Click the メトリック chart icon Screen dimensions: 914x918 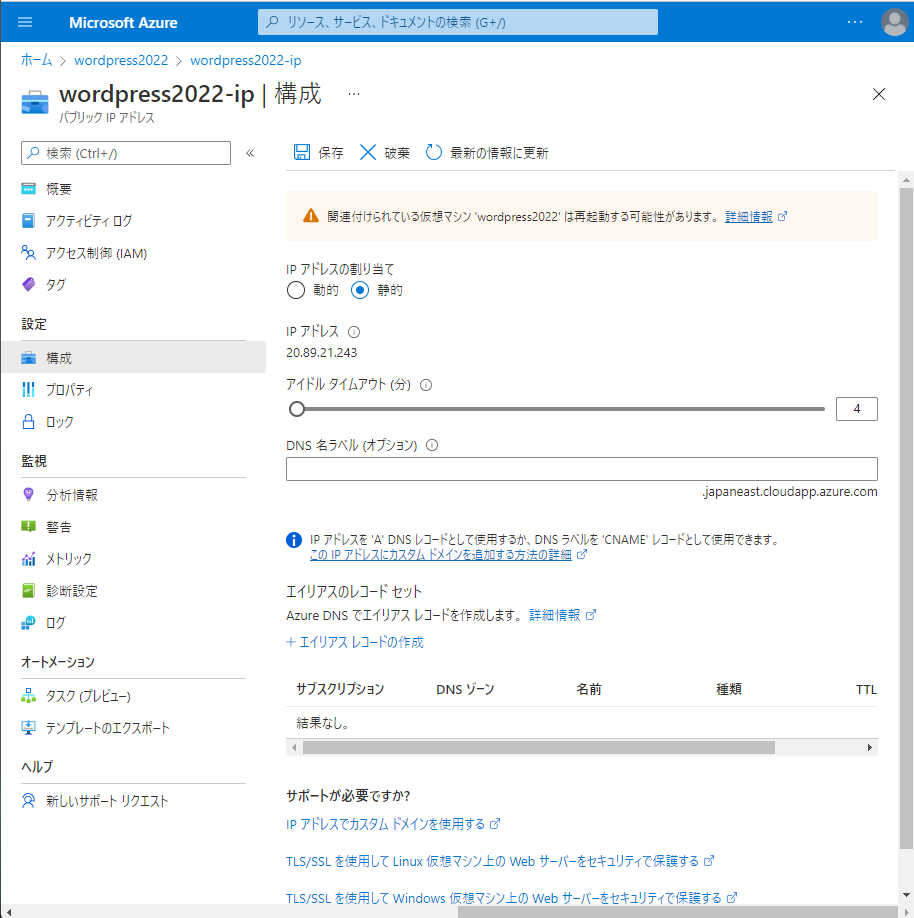[28, 559]
